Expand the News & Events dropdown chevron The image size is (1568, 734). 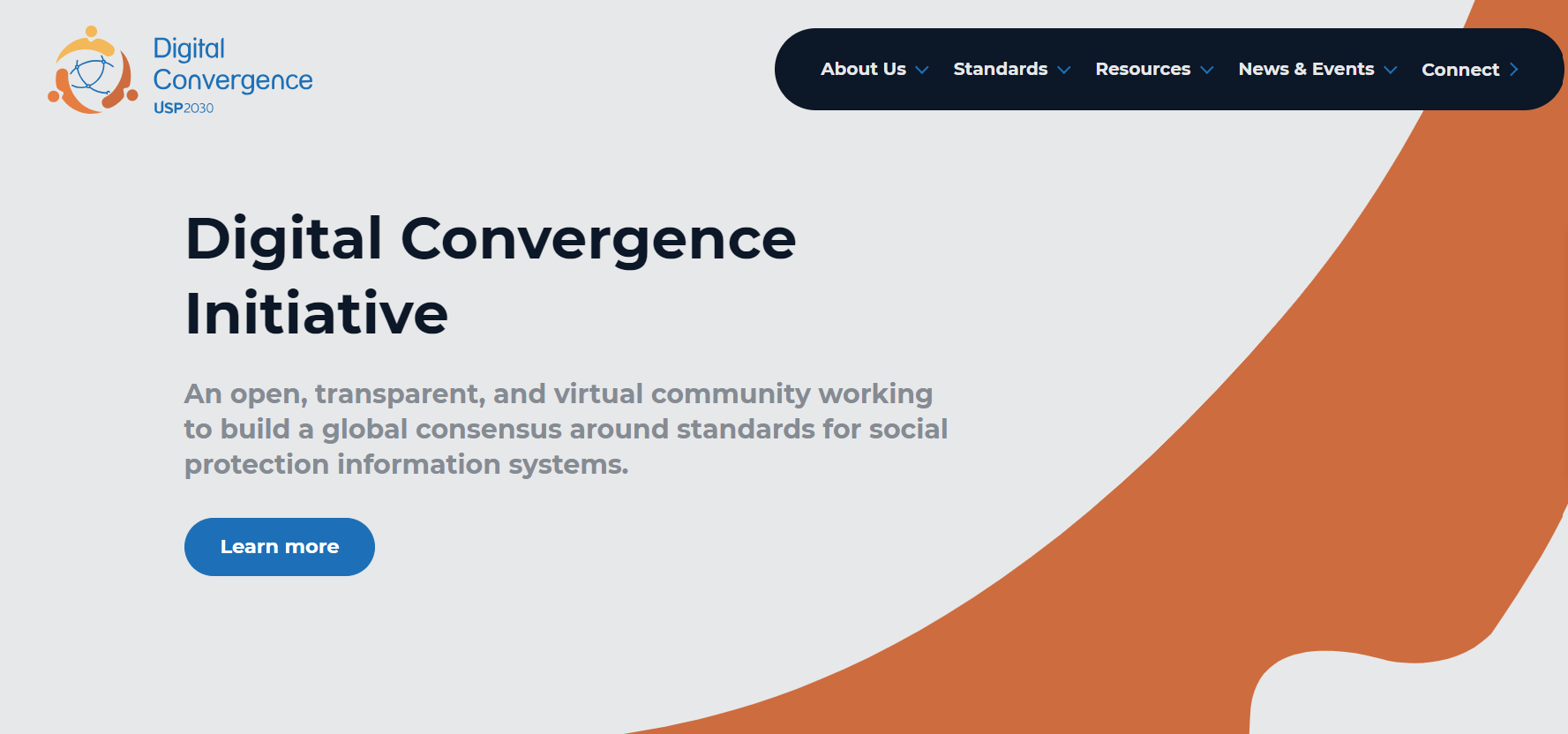pos(1391,70)
